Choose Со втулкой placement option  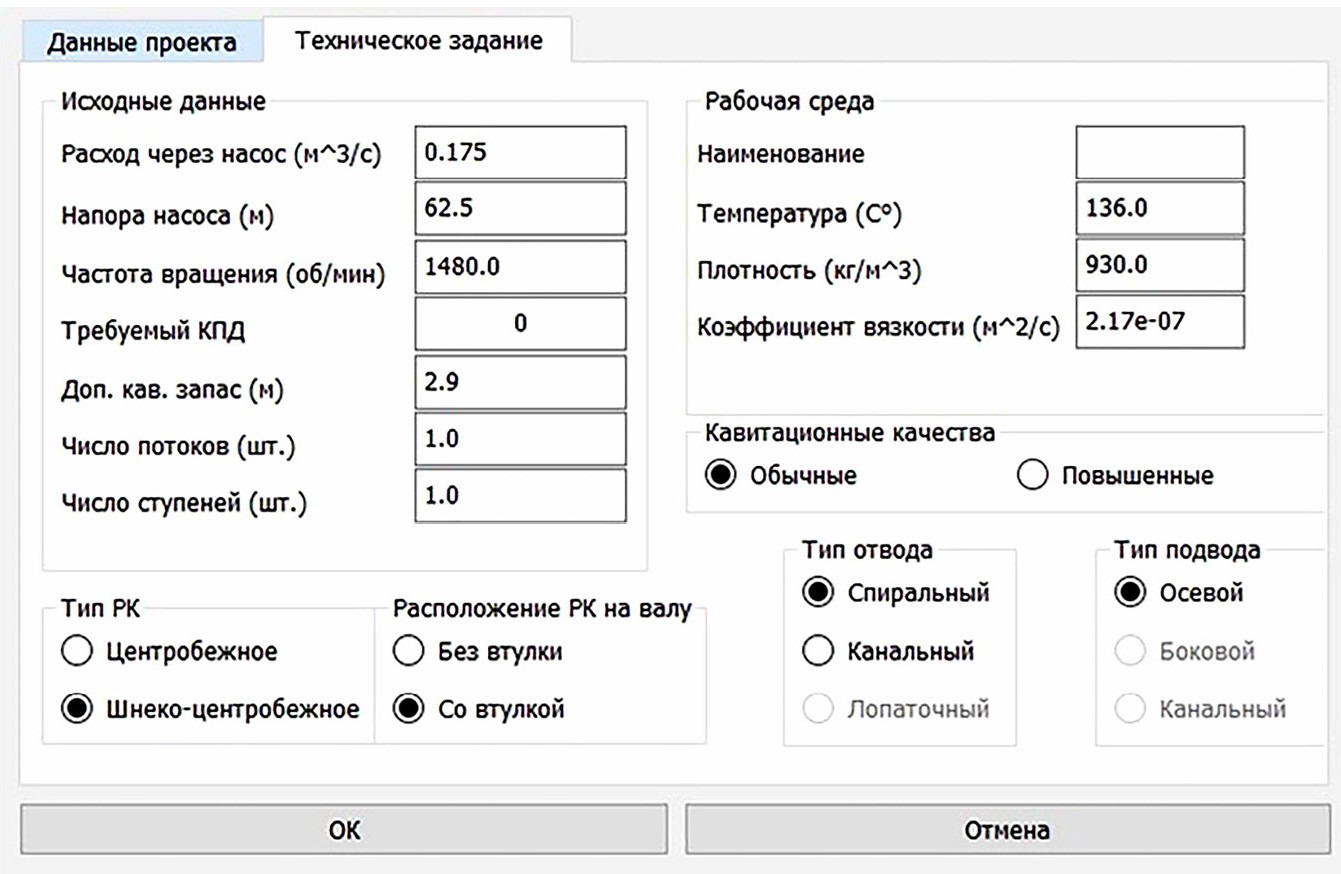pos(408,710)
